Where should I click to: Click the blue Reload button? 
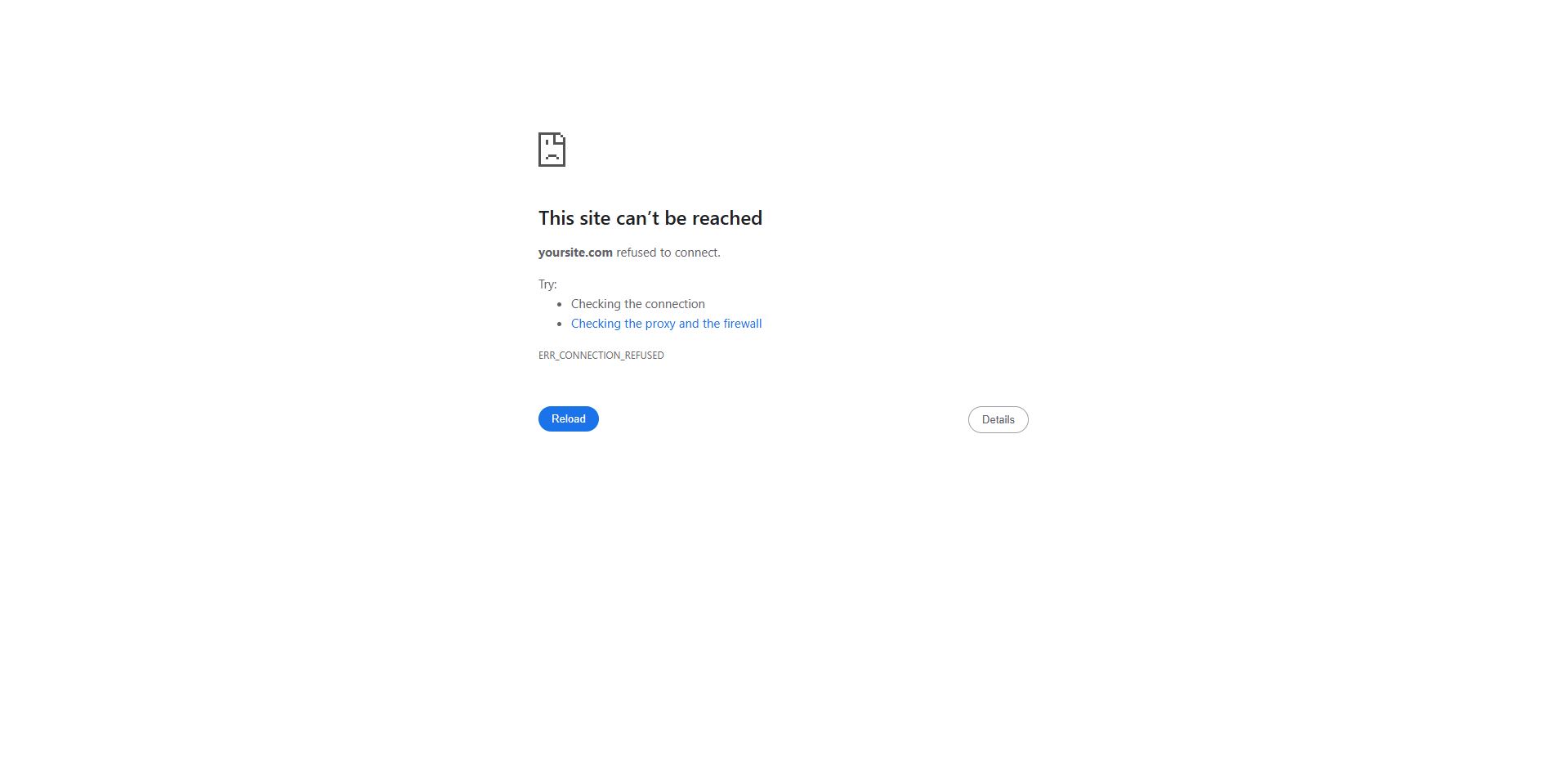(x=568, y=418)
